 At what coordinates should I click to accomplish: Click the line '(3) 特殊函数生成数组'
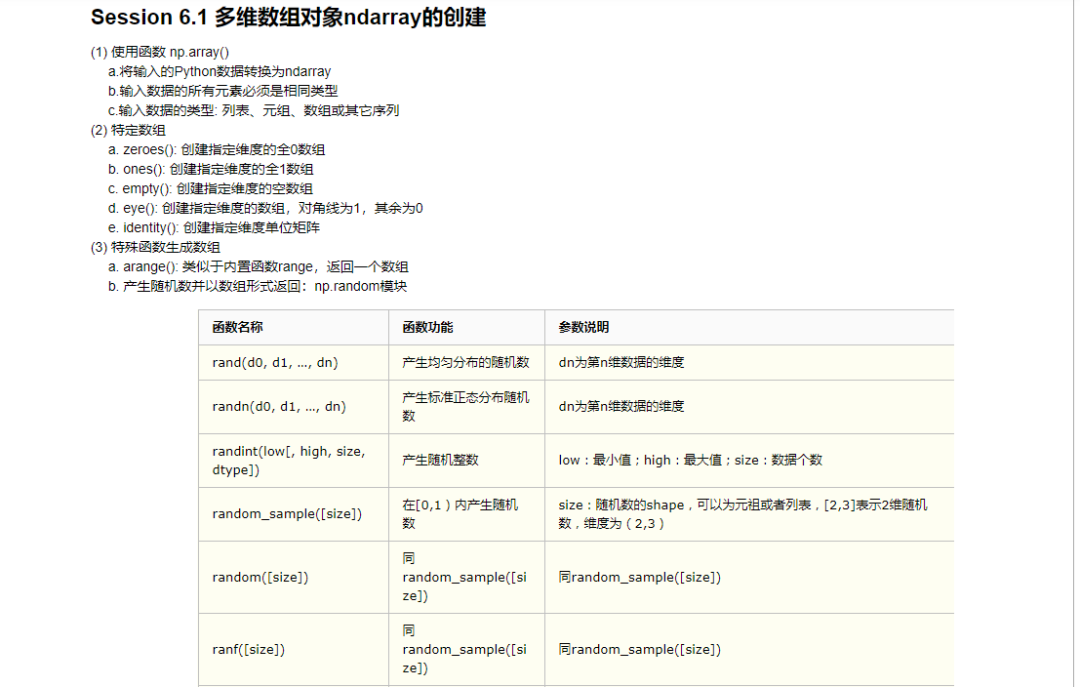155,247
